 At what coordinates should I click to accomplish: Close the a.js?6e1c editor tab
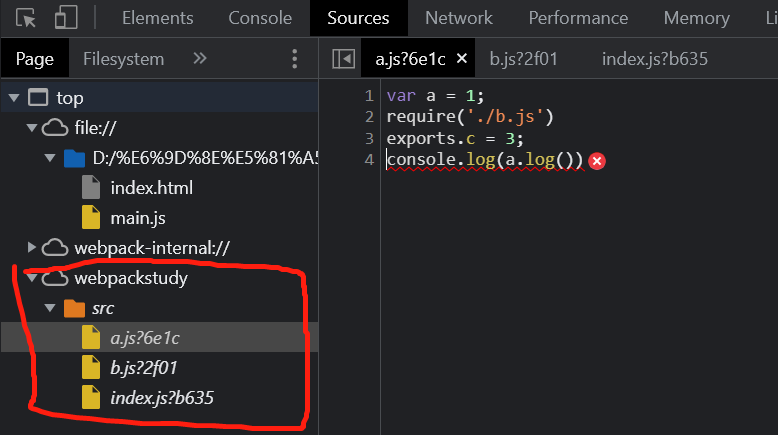[x=461, y=59]
